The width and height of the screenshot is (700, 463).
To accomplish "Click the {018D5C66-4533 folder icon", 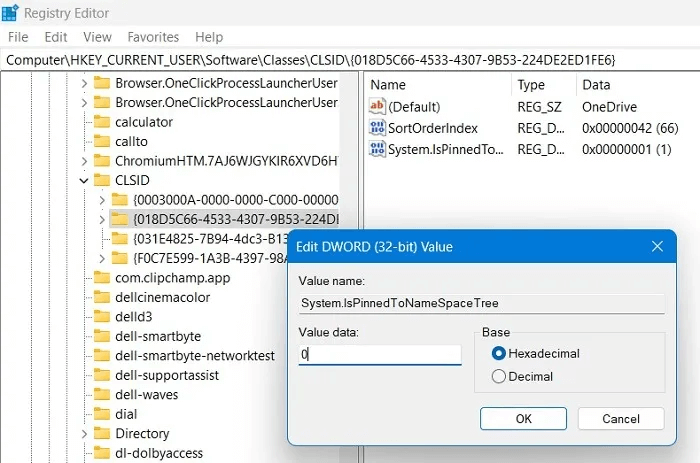I will click(x=120, y=219).
